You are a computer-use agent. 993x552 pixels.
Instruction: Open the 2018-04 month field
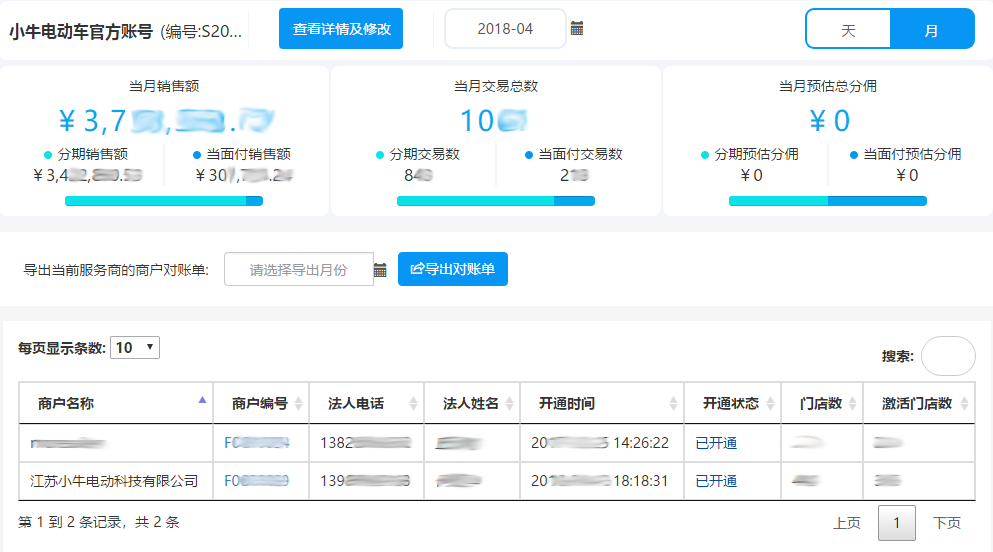[x=505, y=29]
